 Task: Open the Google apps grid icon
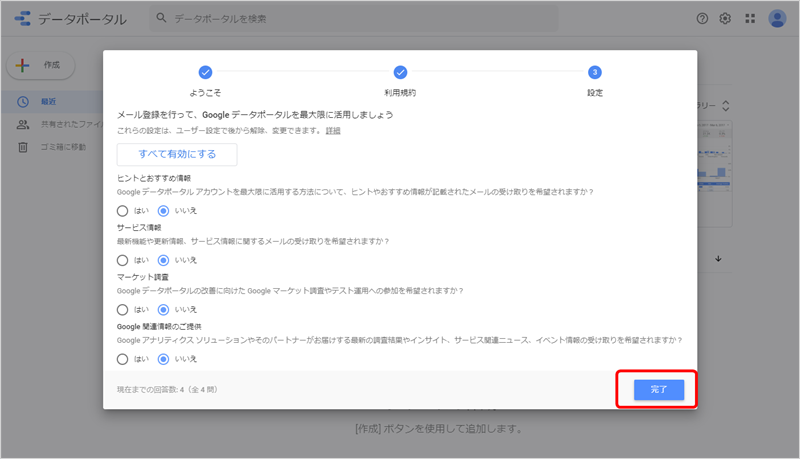coord(750,18)
